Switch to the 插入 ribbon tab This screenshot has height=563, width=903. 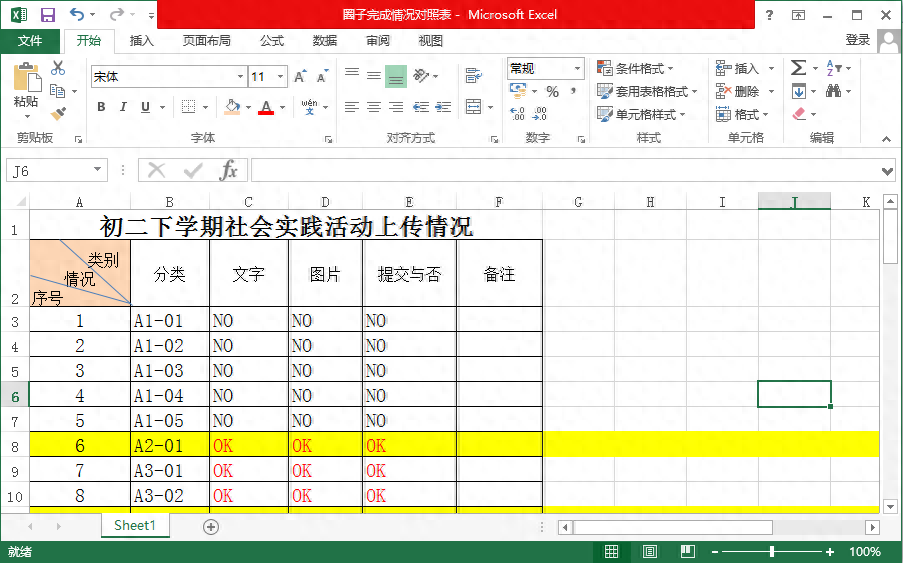click(x=142, y=40)
